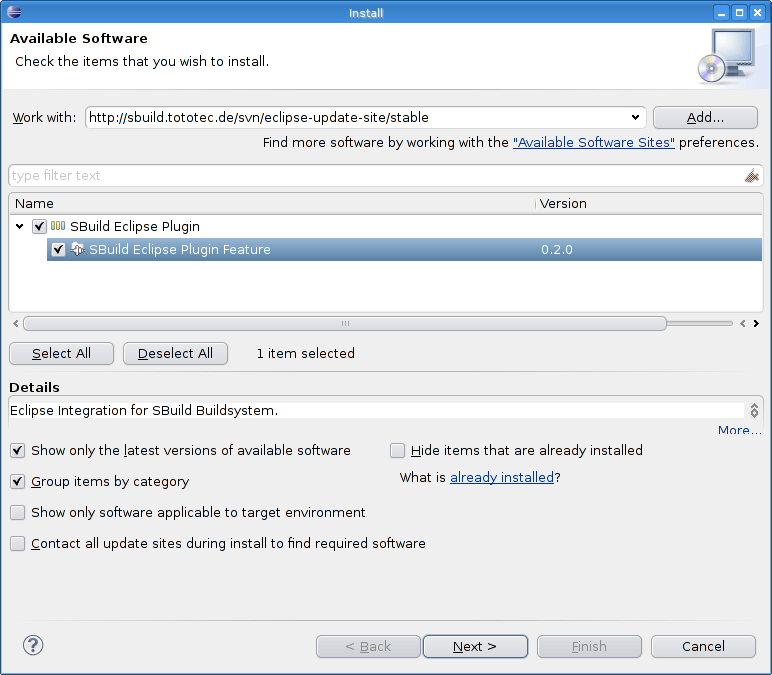Click the Eclipse icon in the title bar
Image resolution: width=772 pixels, height=675 pixels.
14,12
